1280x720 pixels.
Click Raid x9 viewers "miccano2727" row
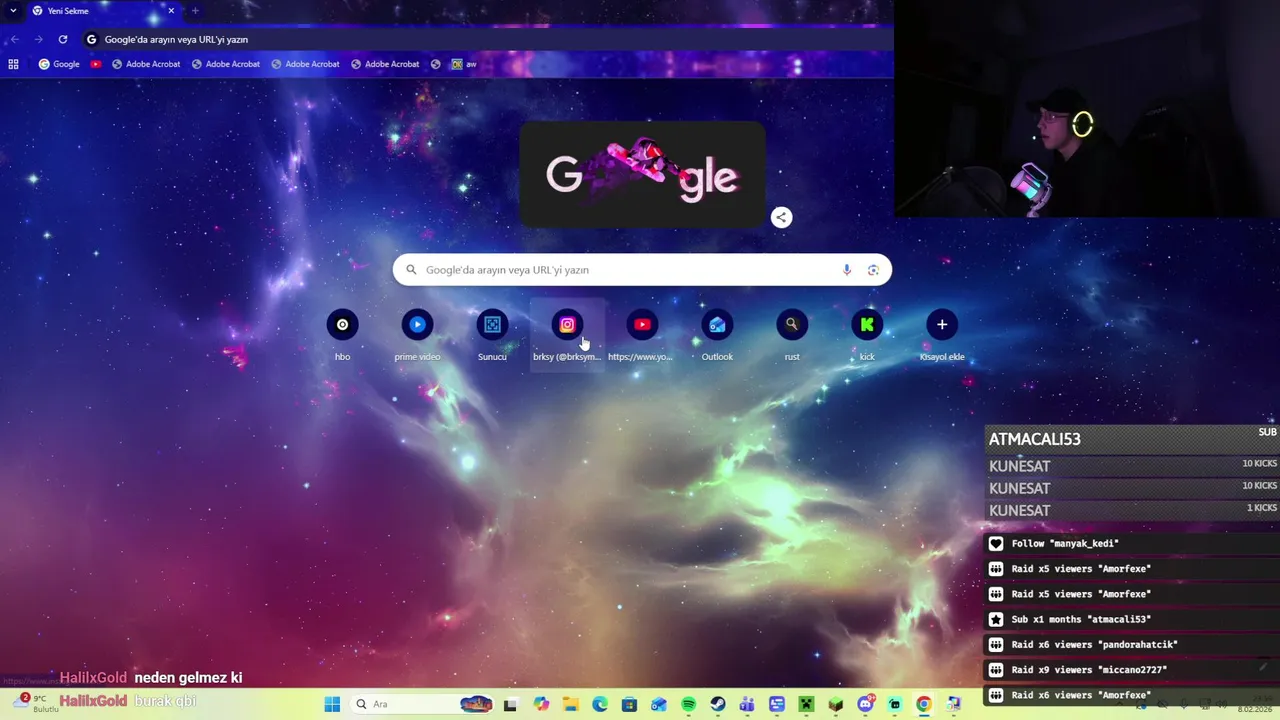tap(1132, 670)
